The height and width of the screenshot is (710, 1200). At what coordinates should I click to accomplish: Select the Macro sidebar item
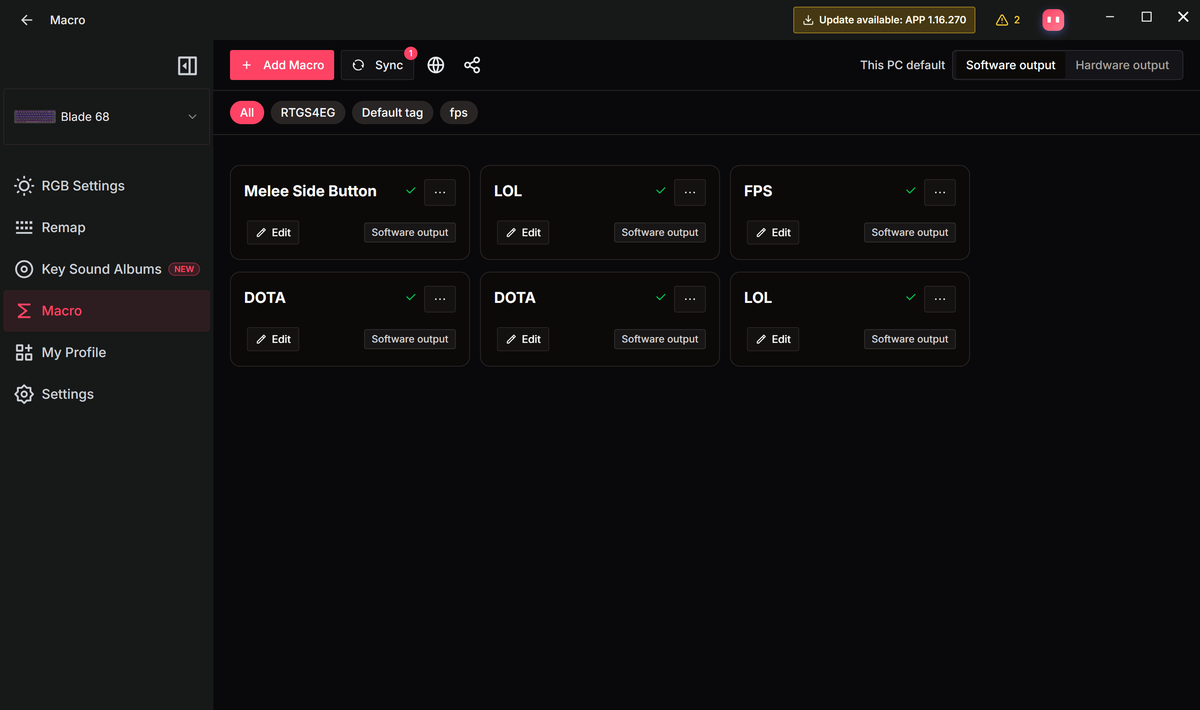point(107,311)
